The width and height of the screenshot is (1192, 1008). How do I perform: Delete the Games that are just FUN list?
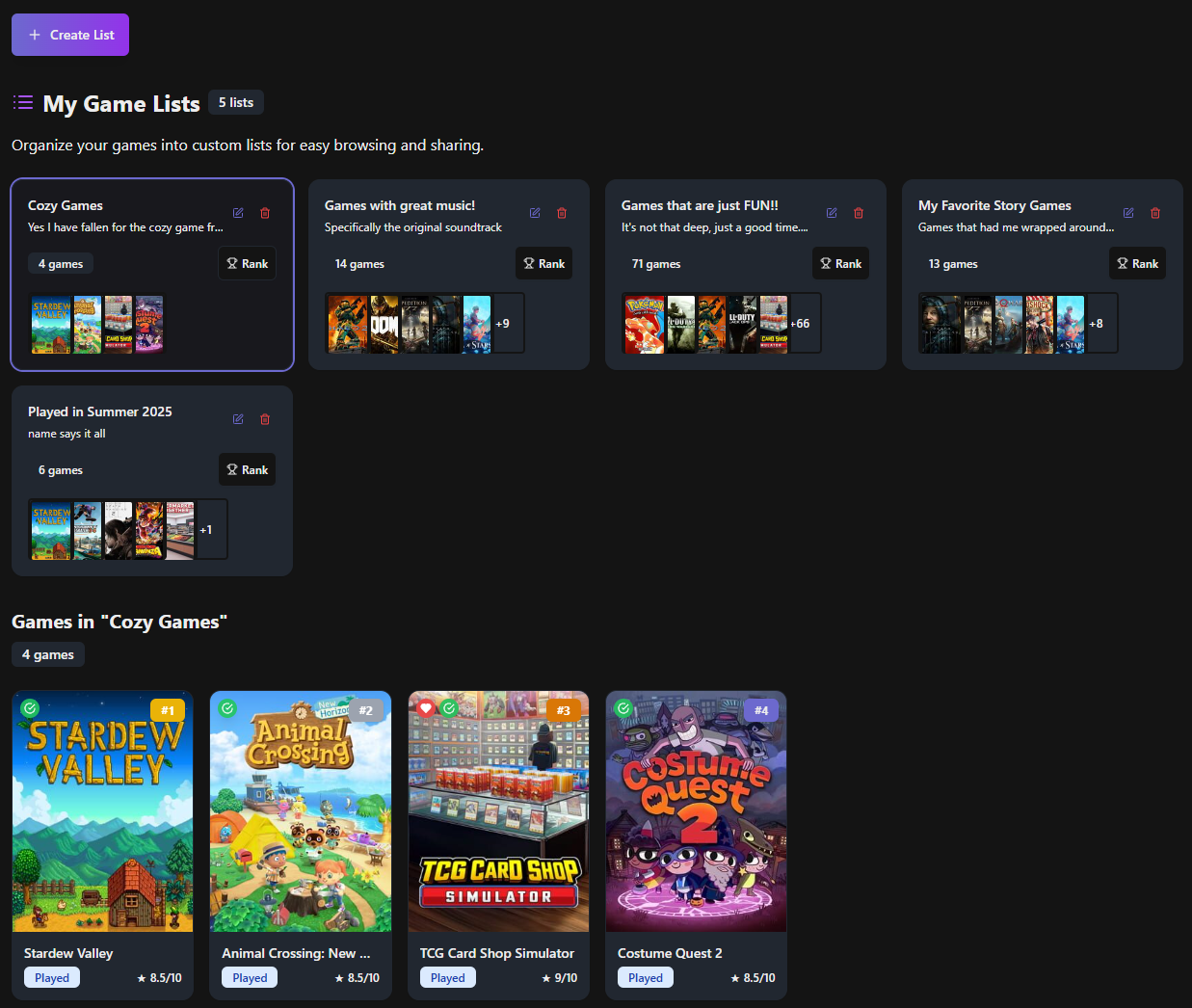859,213
